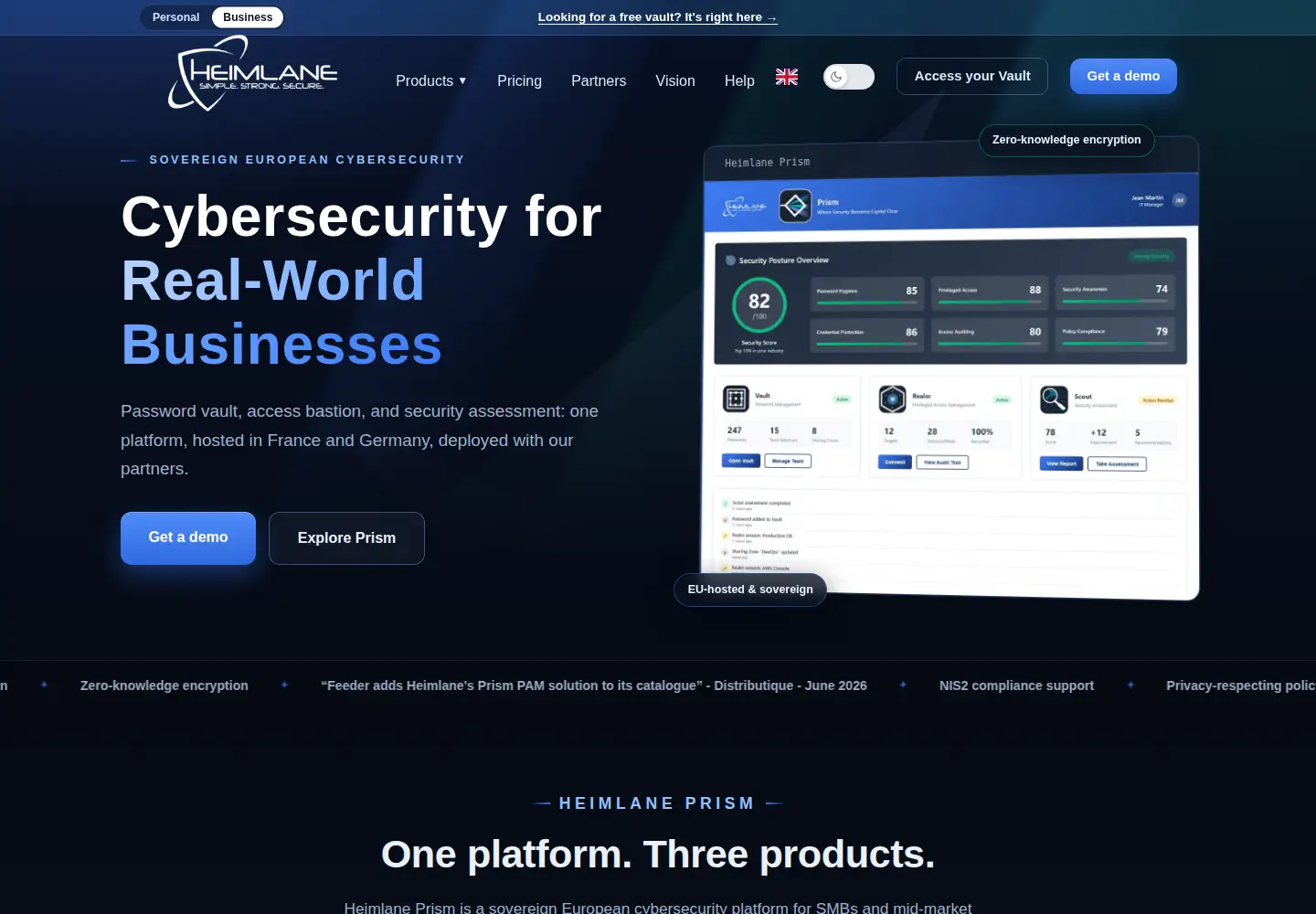
Task: Click the green check icon beside Scout assessment completed
Action: 726,504
